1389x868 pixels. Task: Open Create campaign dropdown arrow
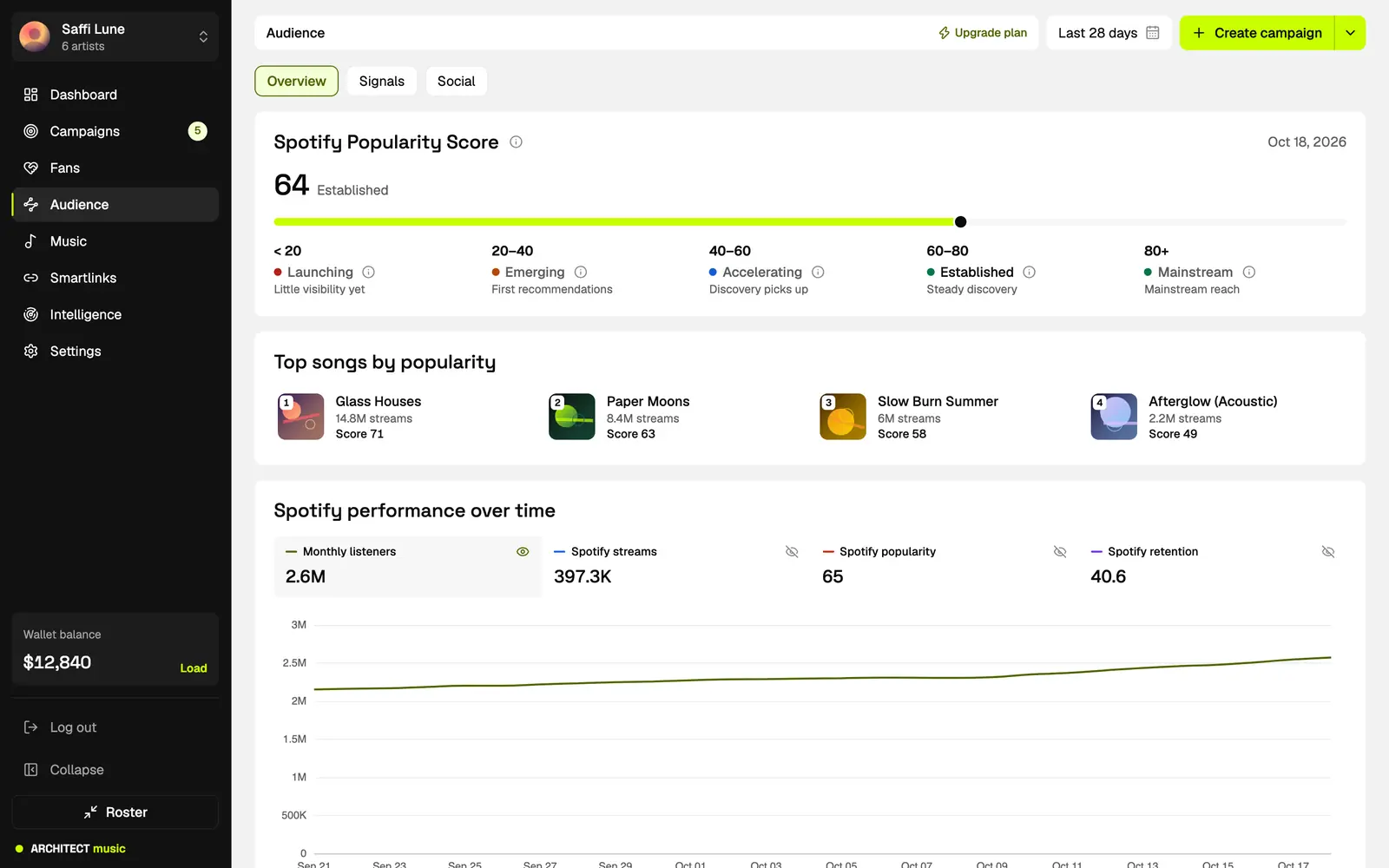pyautogui.click(x=1350, y=33)
